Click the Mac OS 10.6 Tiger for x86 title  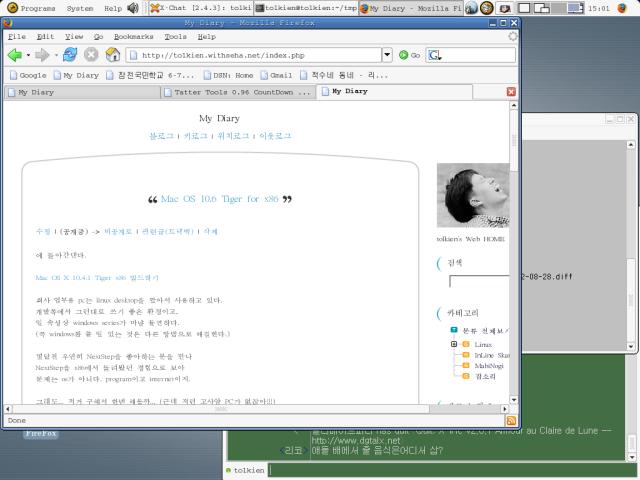pyautogui.click(x=220, y=199)
